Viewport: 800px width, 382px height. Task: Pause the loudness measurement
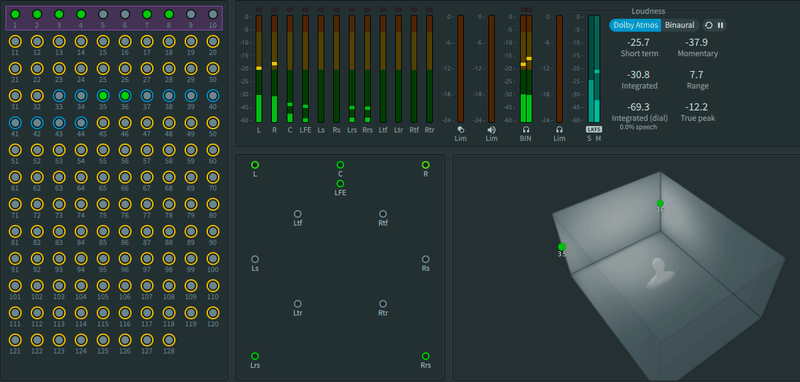coord(720,25)
